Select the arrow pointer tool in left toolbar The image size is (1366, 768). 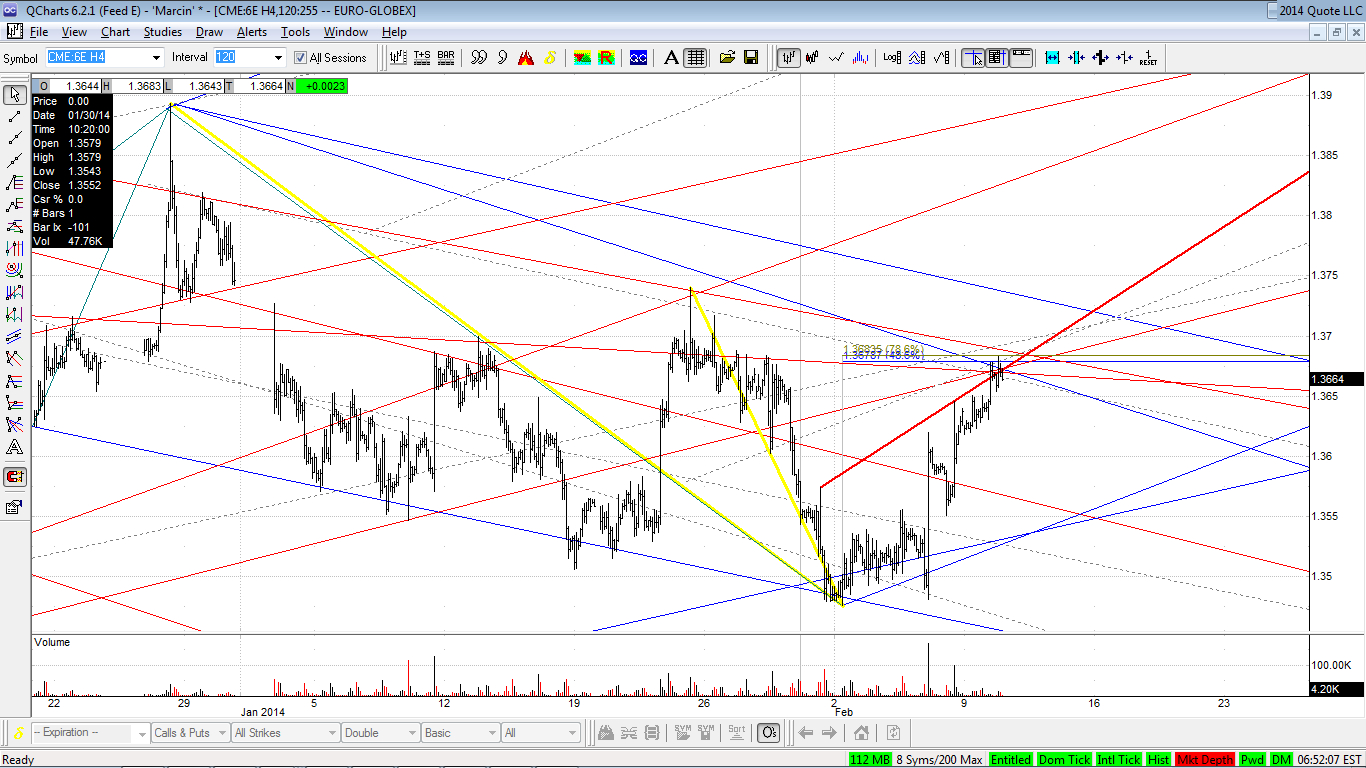pos(14,95)
